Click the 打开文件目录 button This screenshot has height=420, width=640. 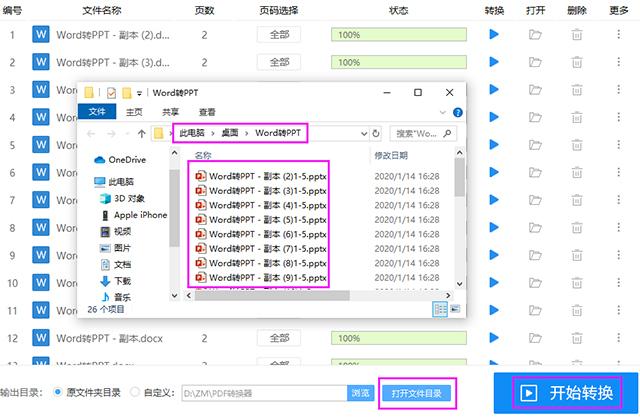416,393
